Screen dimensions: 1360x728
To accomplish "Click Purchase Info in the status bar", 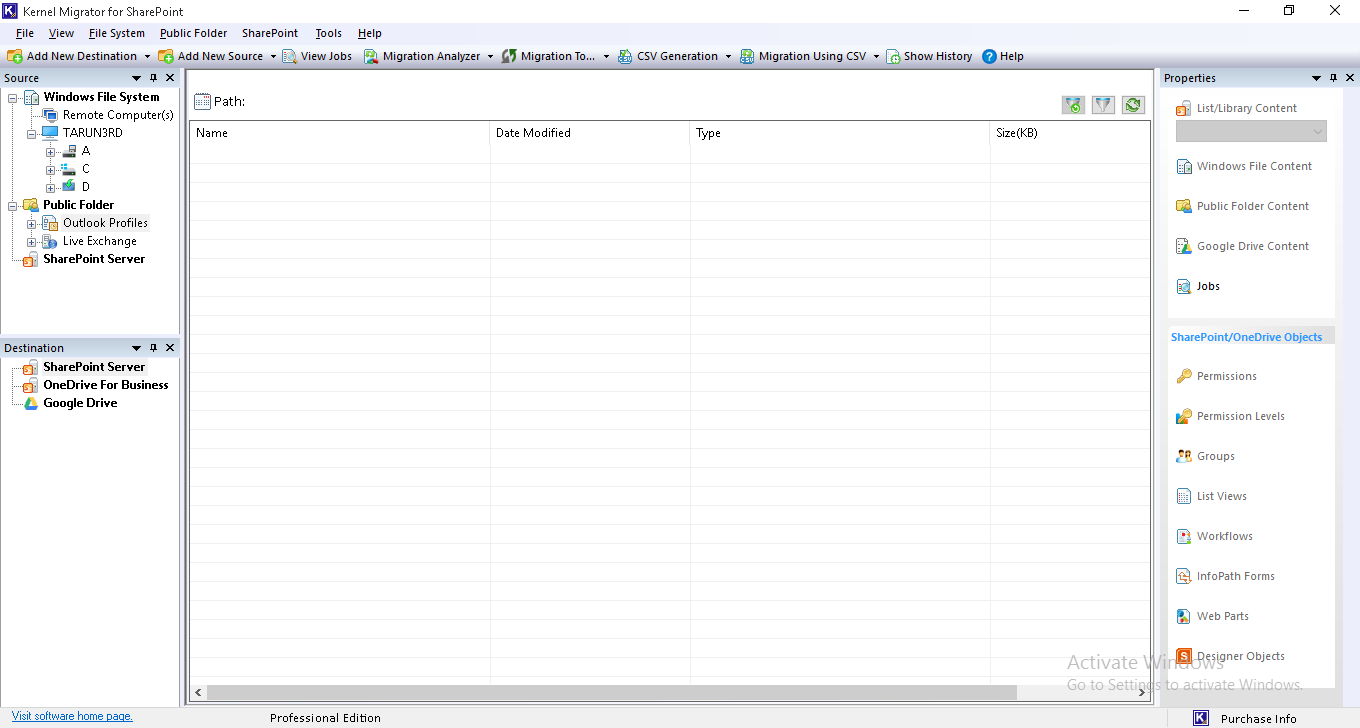I will click(1258, 718).
